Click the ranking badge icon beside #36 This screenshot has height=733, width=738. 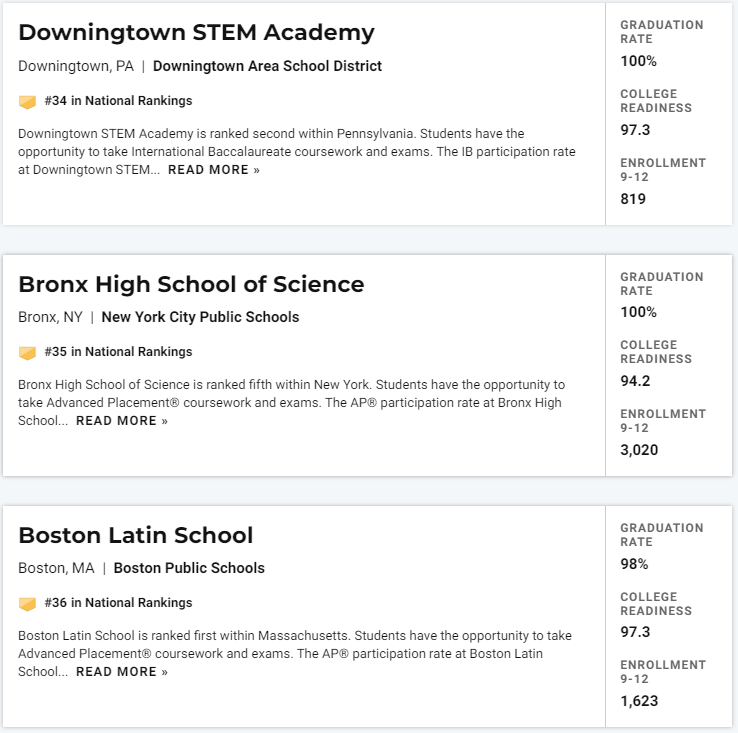click(x=27, y=604)
